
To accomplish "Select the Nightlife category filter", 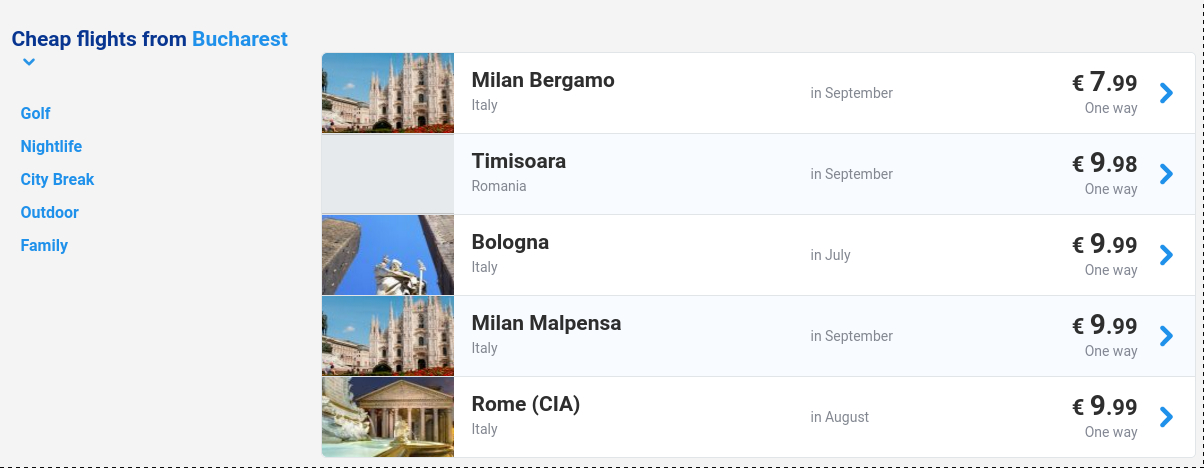I will click(51, 146).
